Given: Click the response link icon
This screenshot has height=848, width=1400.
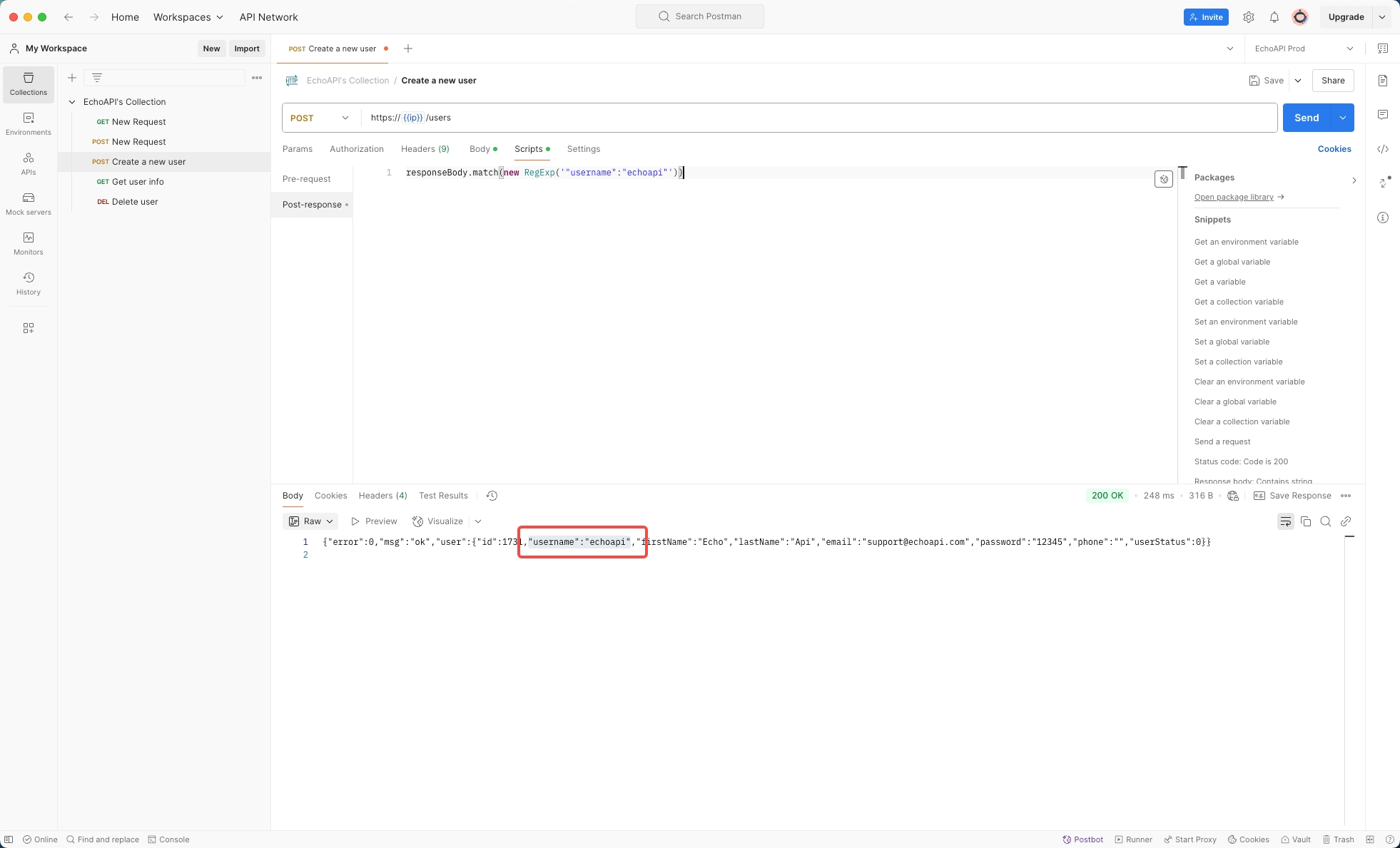Looking at the screenshot, I should click(1346, 521).
